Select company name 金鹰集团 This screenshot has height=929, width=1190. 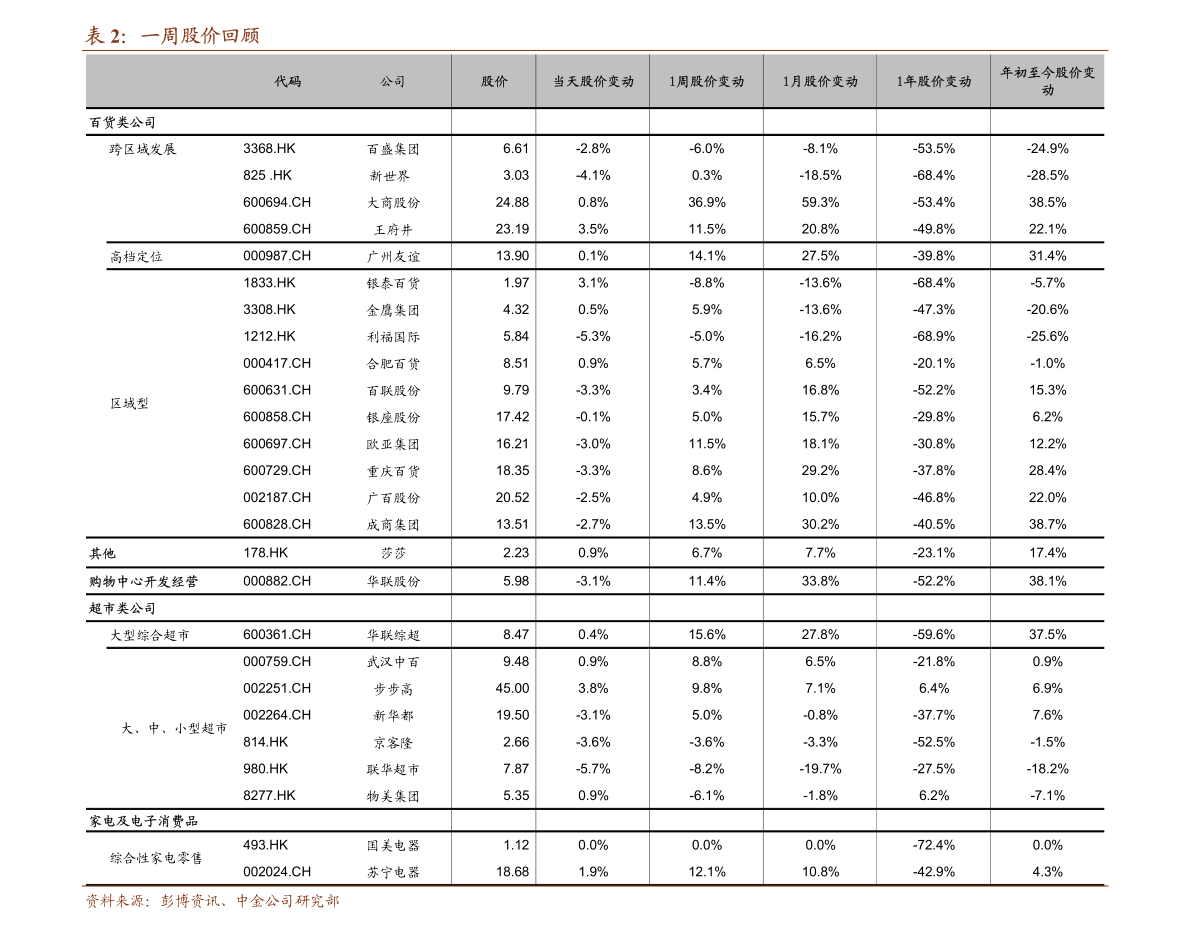click(393, 310)
